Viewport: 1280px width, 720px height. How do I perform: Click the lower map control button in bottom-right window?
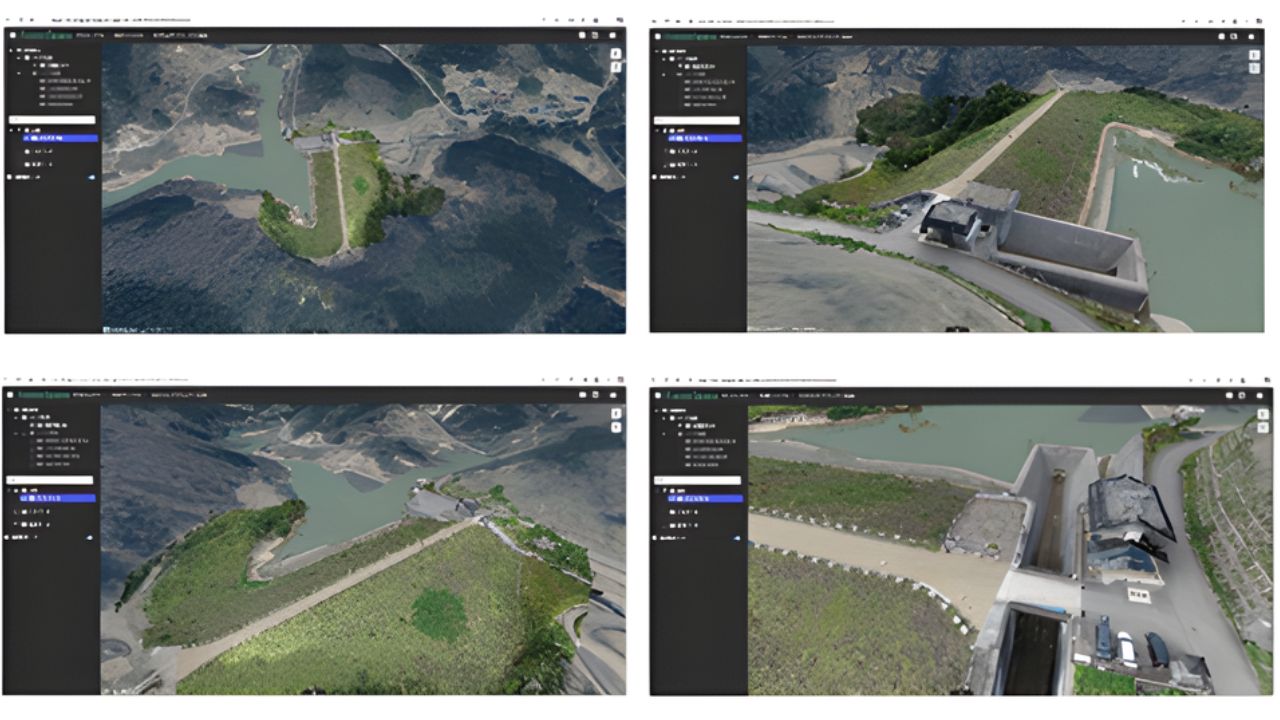pos(1262,427)
